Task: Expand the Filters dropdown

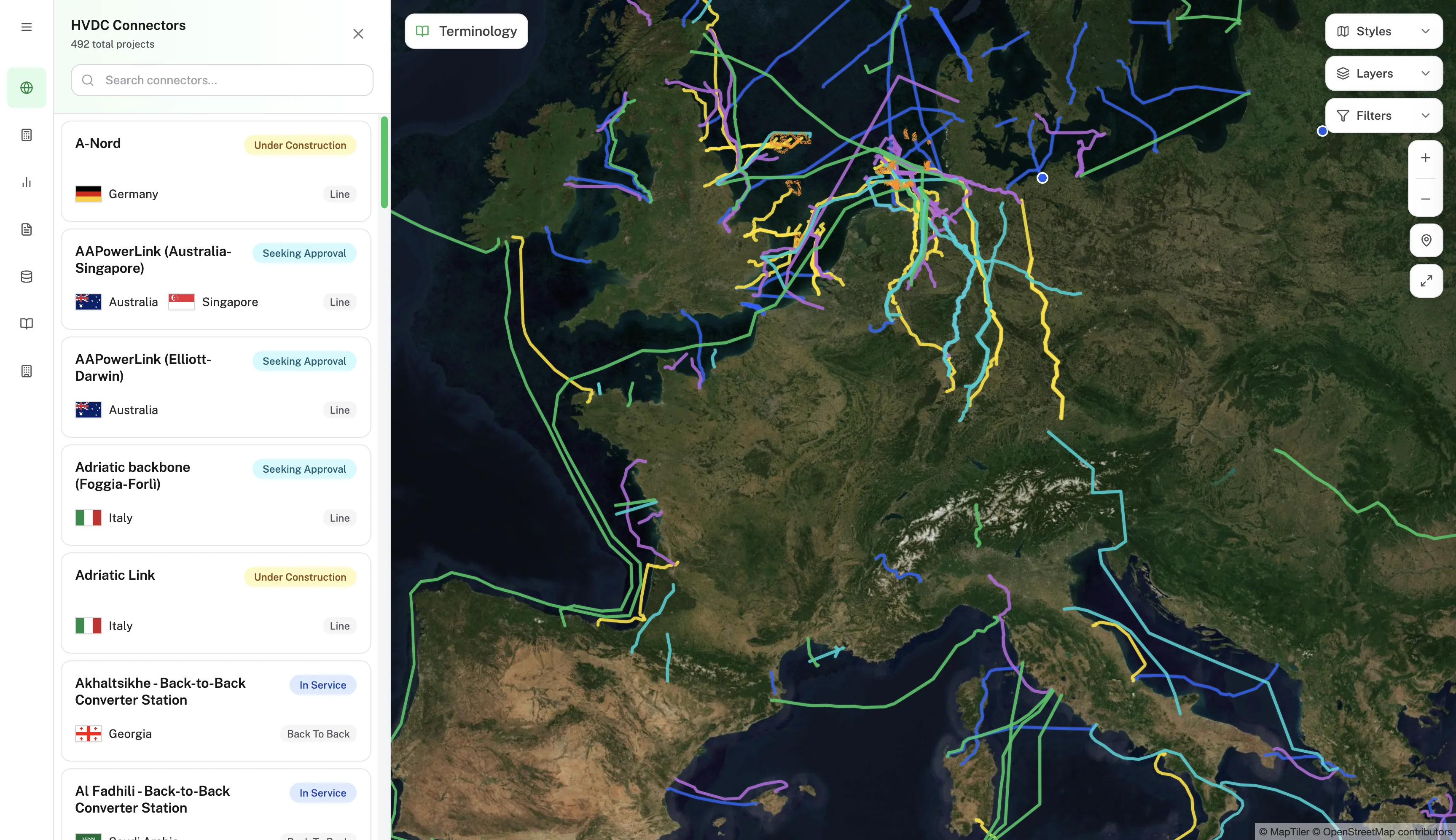Action: (1383, 116)
